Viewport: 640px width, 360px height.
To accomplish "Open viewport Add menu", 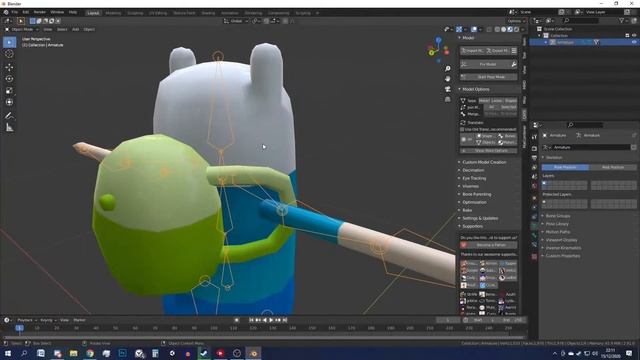I will point(76,29).
